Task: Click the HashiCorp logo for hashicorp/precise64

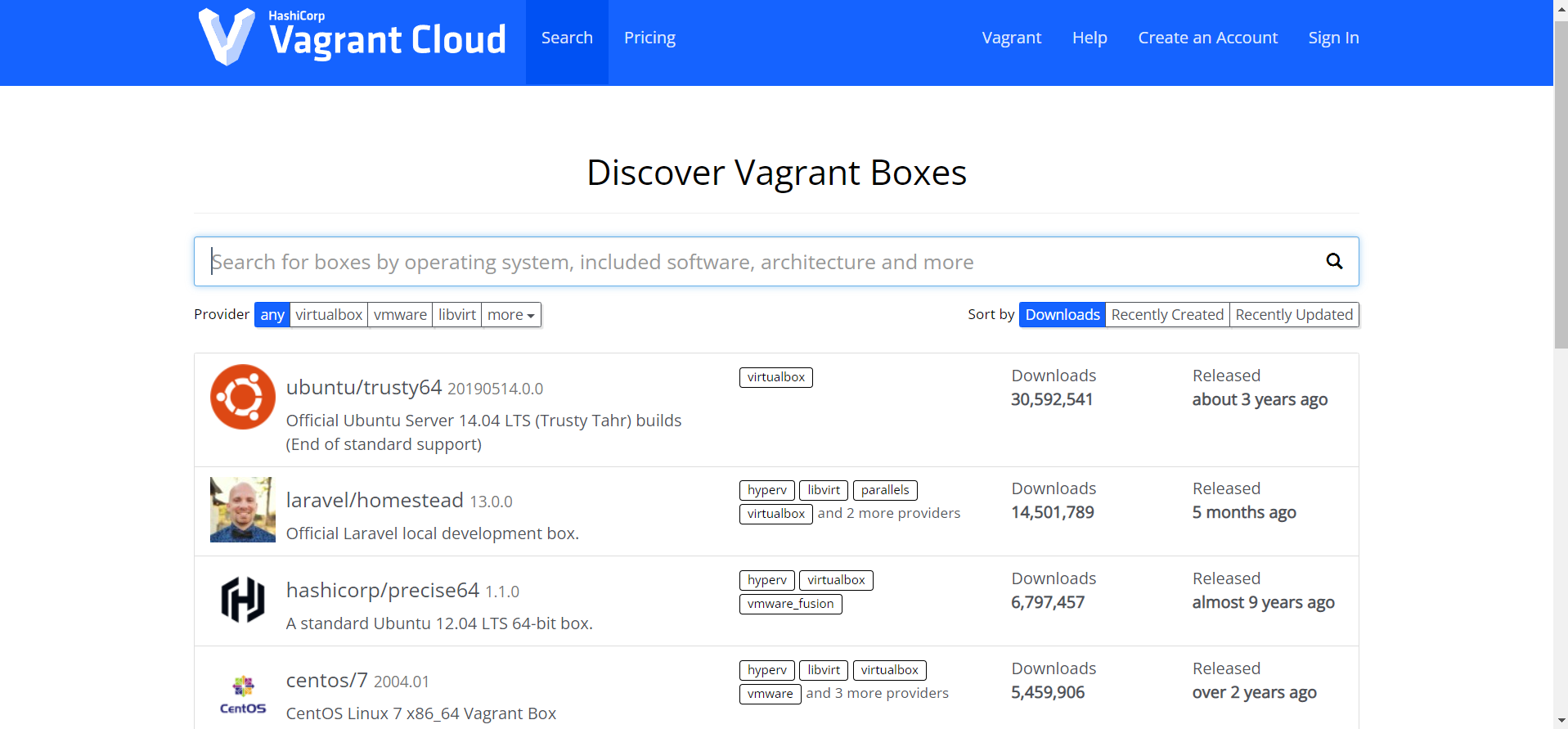Action: [x=243, y=600]
